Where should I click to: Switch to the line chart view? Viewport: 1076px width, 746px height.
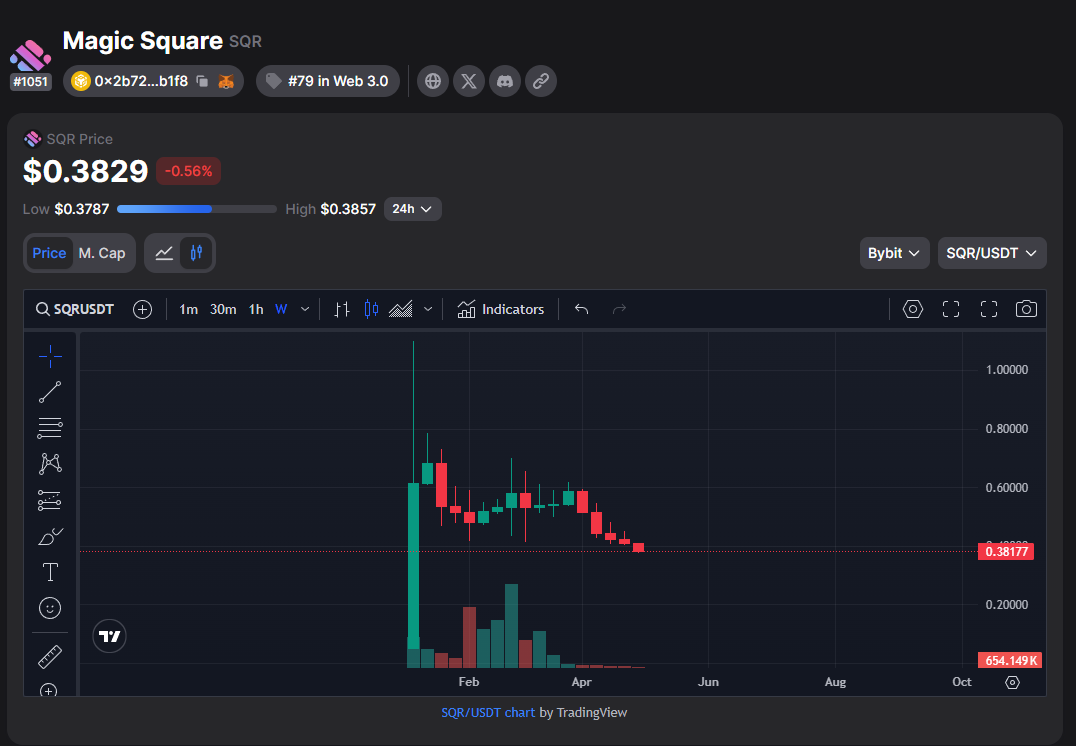point(164,253)
